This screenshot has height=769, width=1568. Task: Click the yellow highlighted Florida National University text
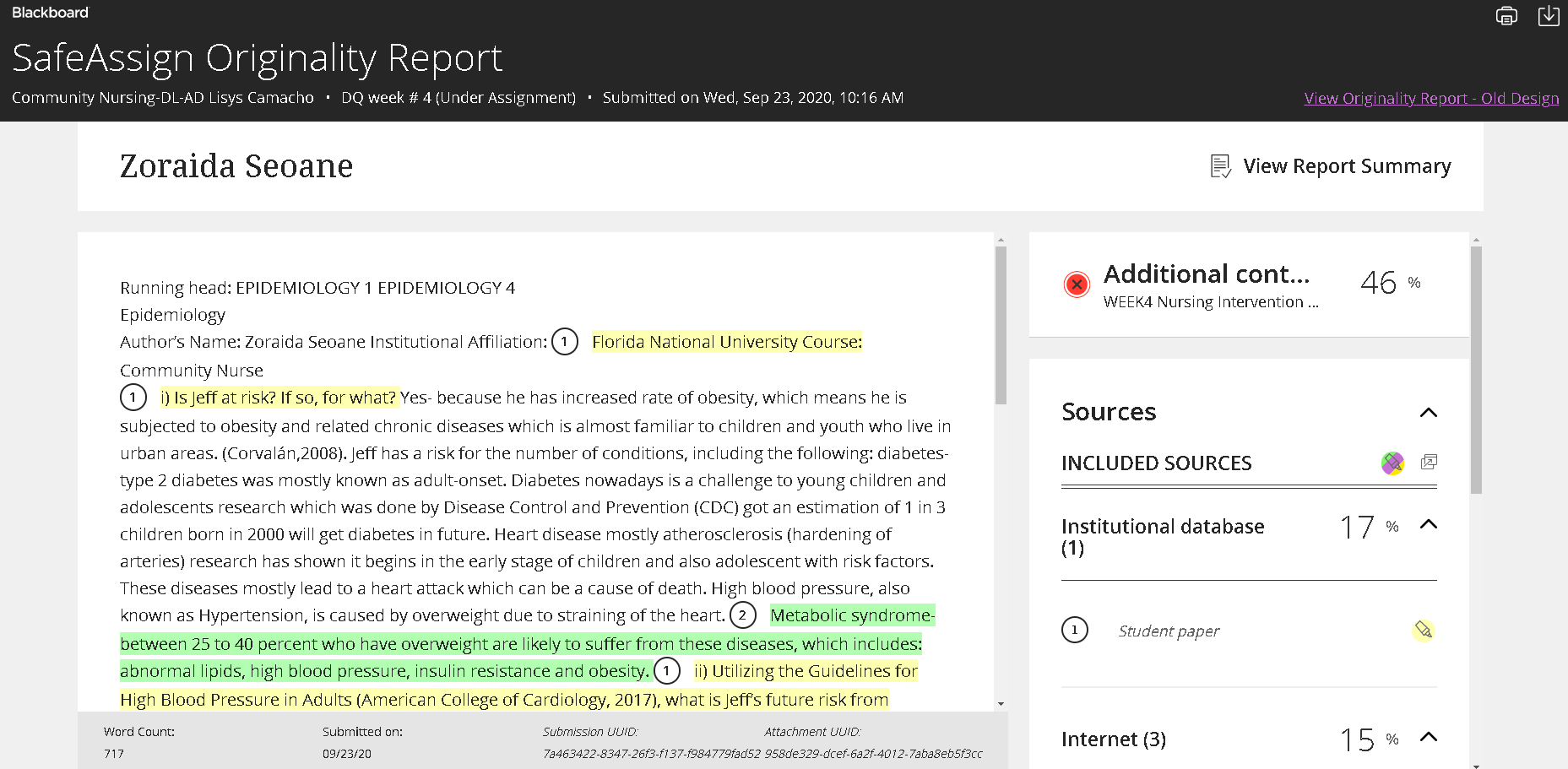[x=727, y=342]
